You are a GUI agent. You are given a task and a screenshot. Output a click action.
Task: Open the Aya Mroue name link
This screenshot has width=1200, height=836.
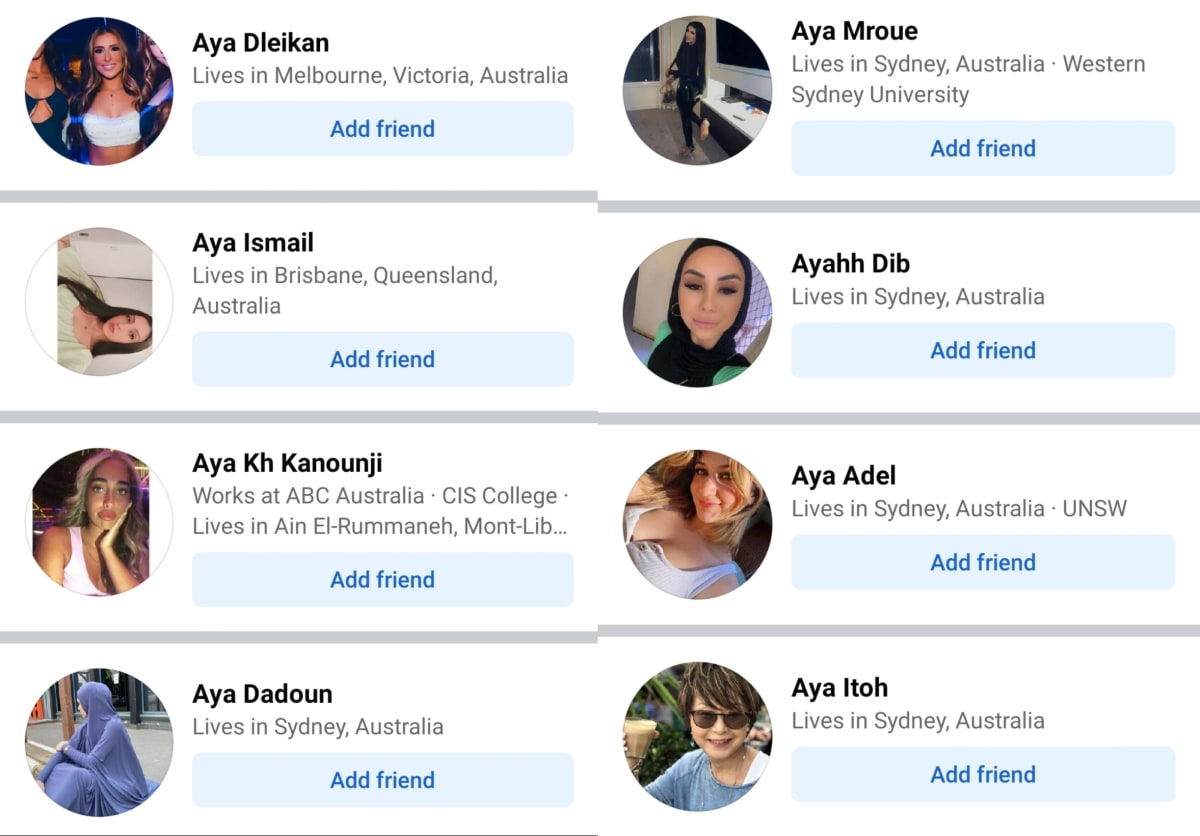click(x=854, y=31)
